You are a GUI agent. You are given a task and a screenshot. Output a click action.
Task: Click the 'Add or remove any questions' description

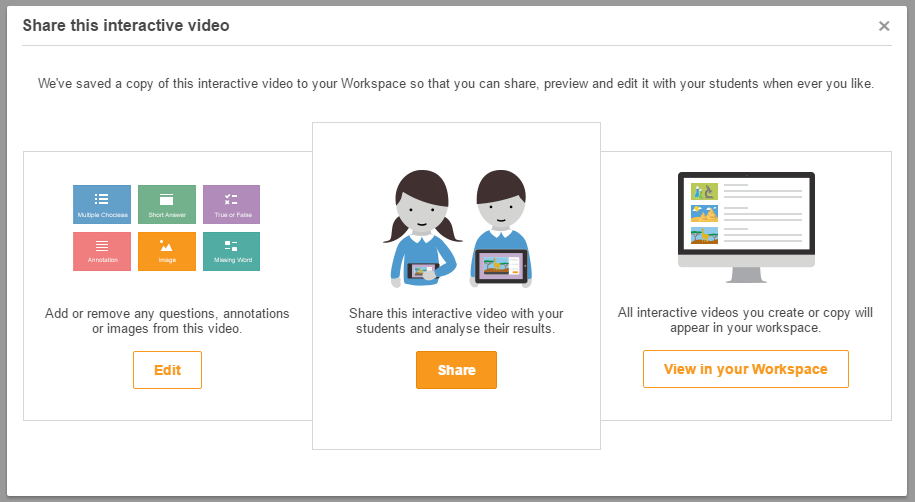(167, 321)
